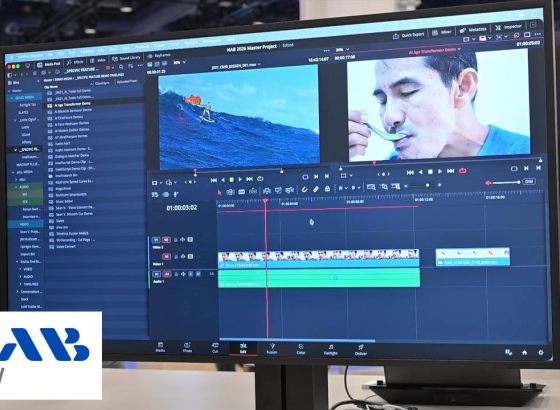560x410 pixels.
Task: Open Project Settings gear icon
Action: pyautogui.click(x=541, y=352)
